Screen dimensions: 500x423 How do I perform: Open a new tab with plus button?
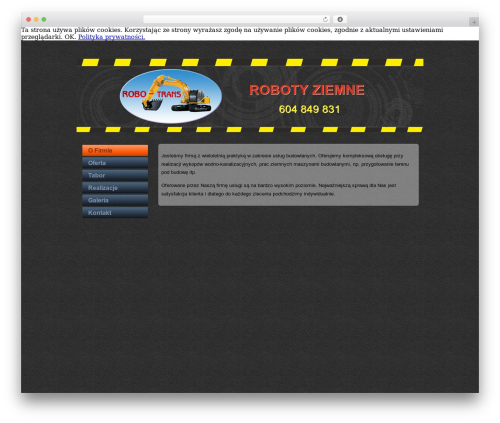pyautogui.click(x=474, y=22)
